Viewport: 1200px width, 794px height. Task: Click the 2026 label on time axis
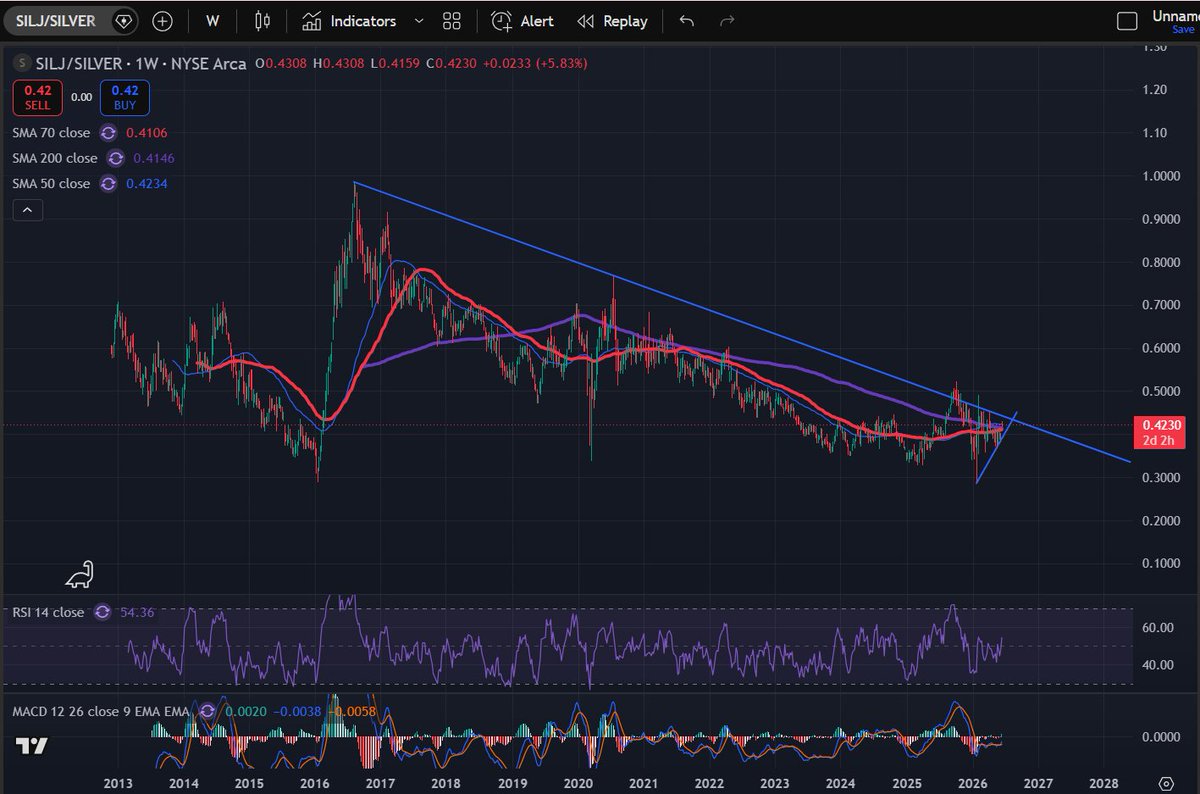point(973,783)
